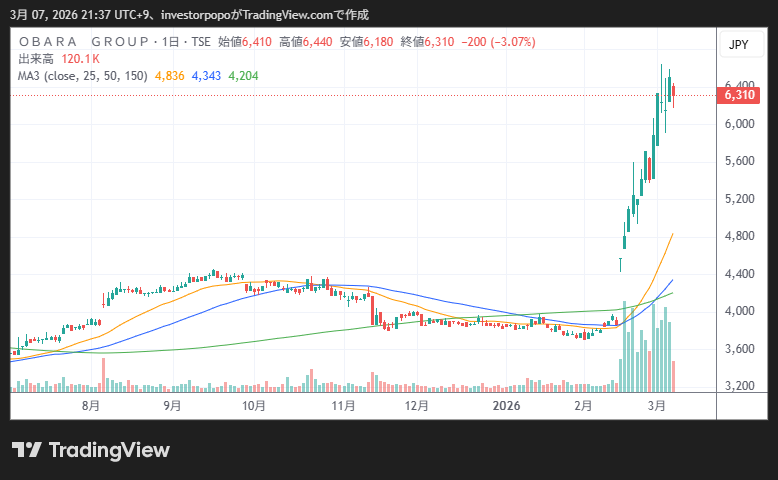Click the 終値 close value 6,310
The height and width of the screenshot is (480, 778).
[x=440, y=42]
